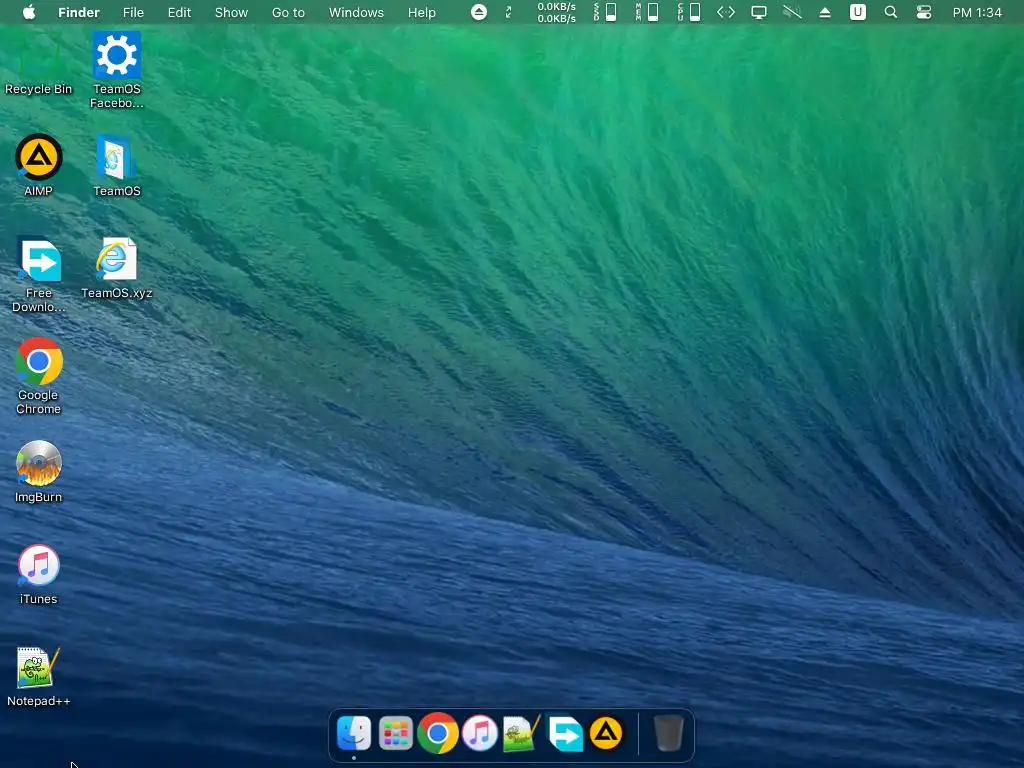Click the display monitor icon in menu bar

[759, 12]
